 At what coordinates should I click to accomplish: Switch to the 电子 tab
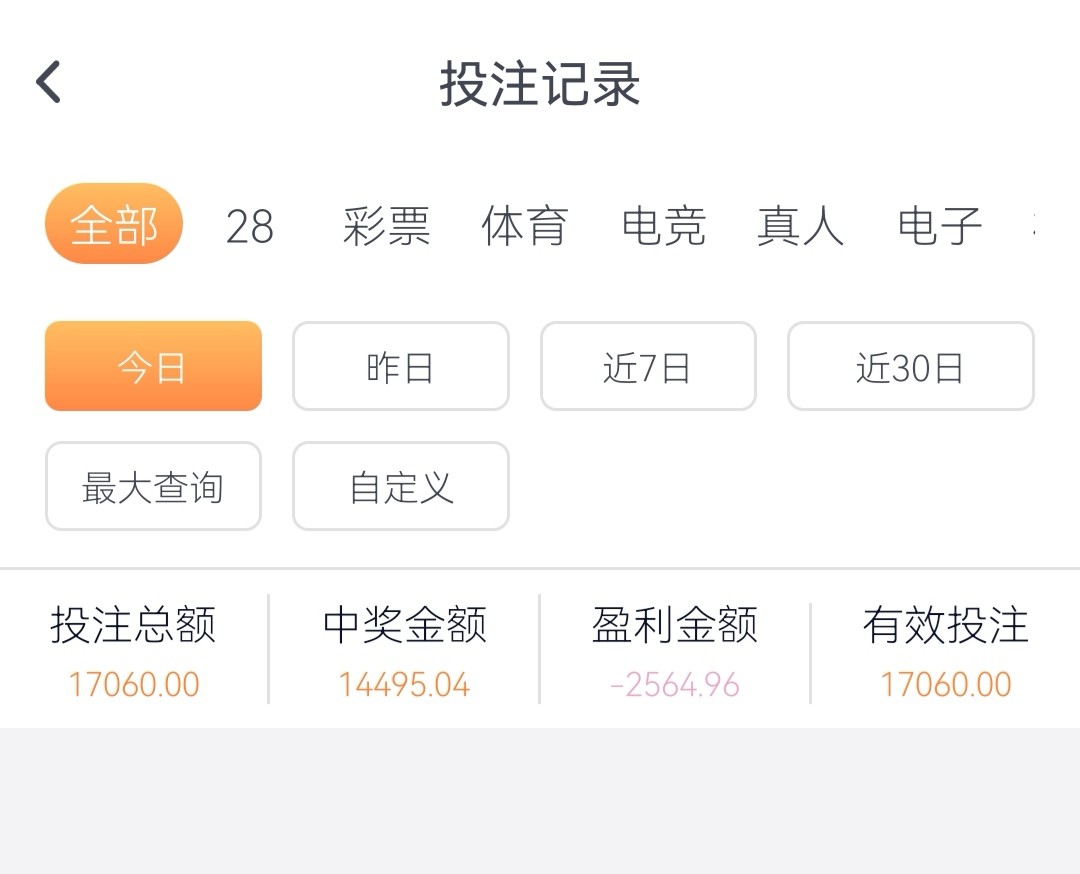click(940, 227)
